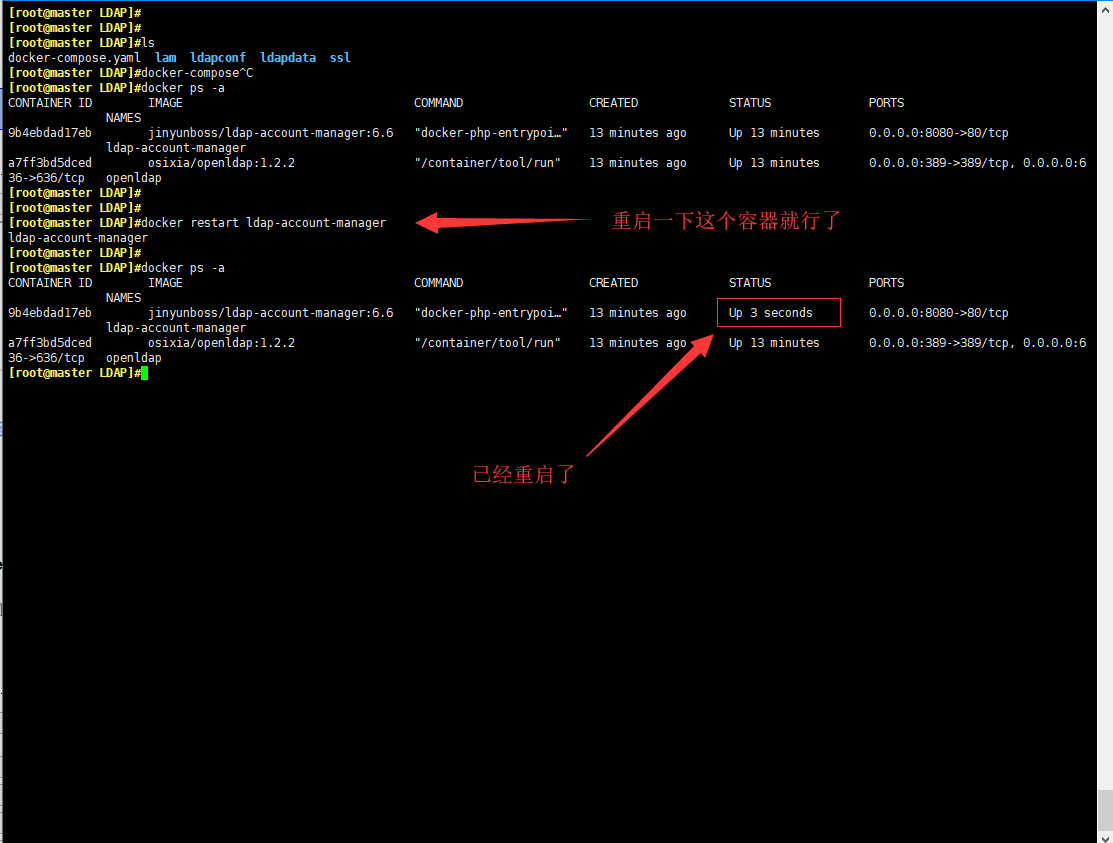Click '"/container/tool/run"' command in first listing
This screenshot has width=1113, height=843.
point(488,162)
